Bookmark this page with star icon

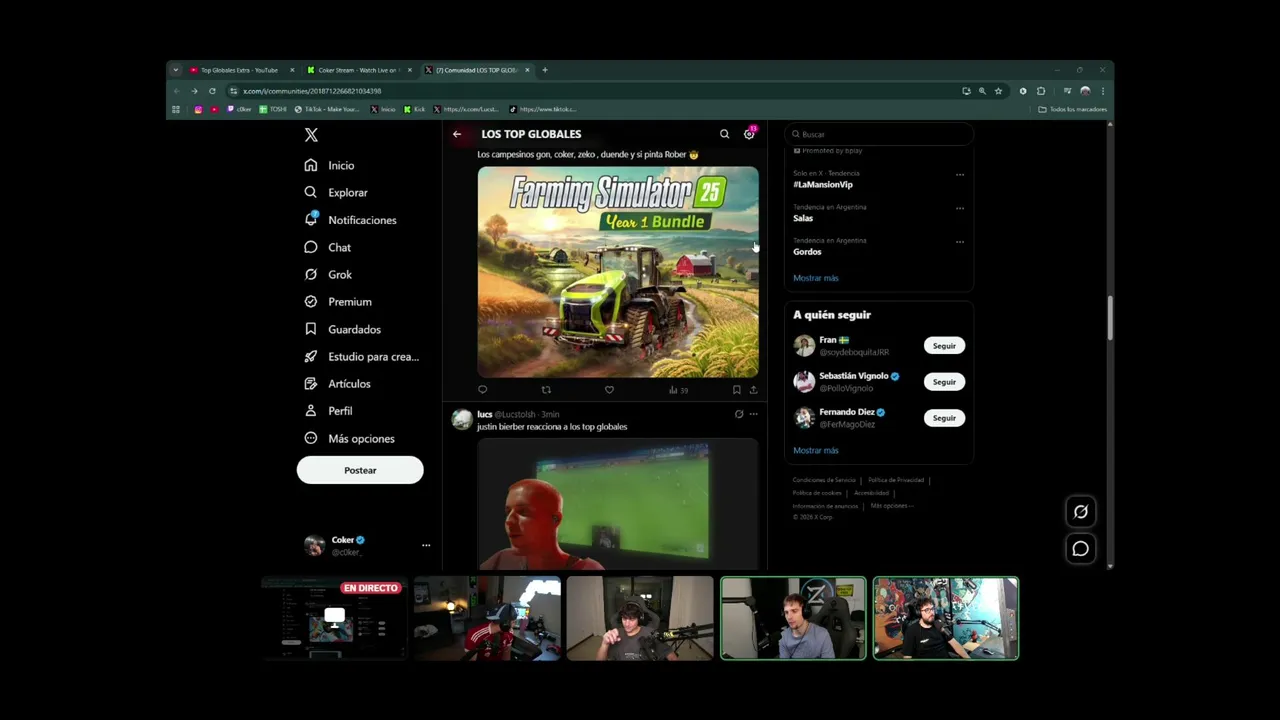pos(998,91)
